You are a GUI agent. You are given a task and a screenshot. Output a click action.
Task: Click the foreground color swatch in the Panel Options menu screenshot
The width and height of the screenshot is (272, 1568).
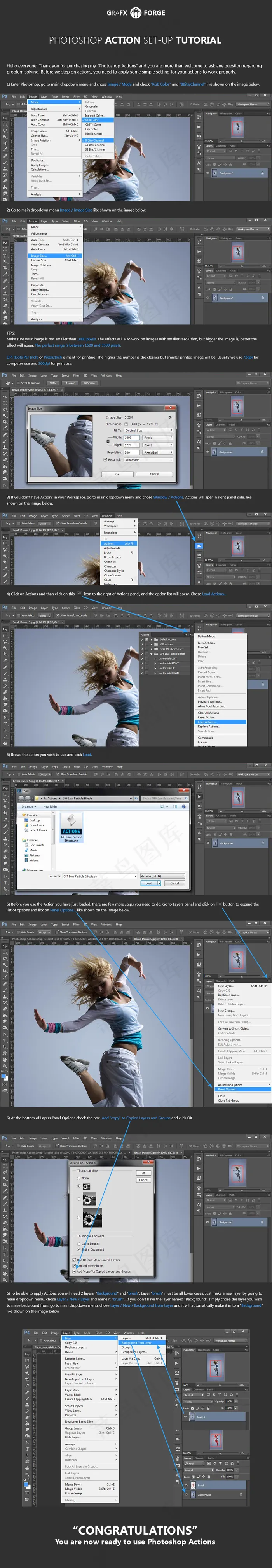point(3,1076)
